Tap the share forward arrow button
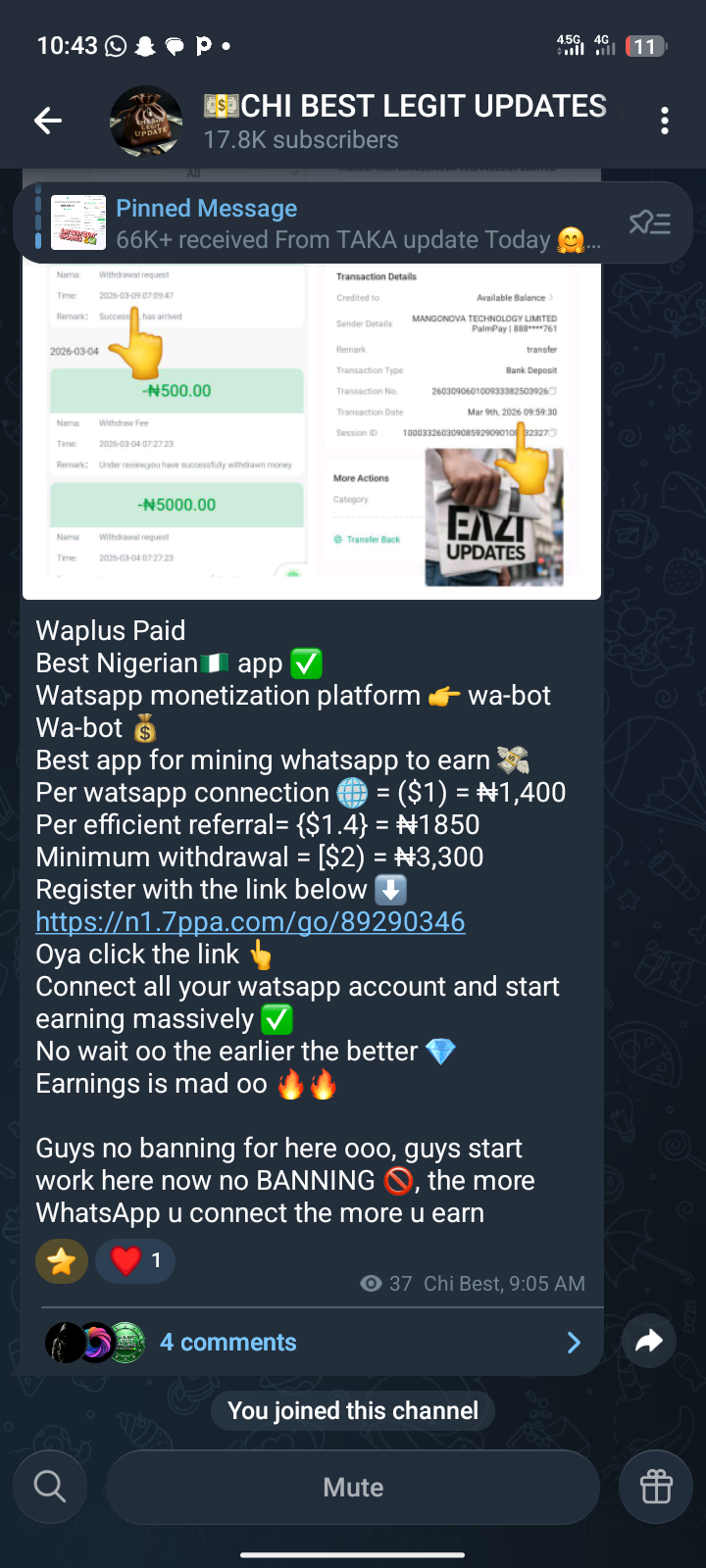 (x=649, y=1341)
